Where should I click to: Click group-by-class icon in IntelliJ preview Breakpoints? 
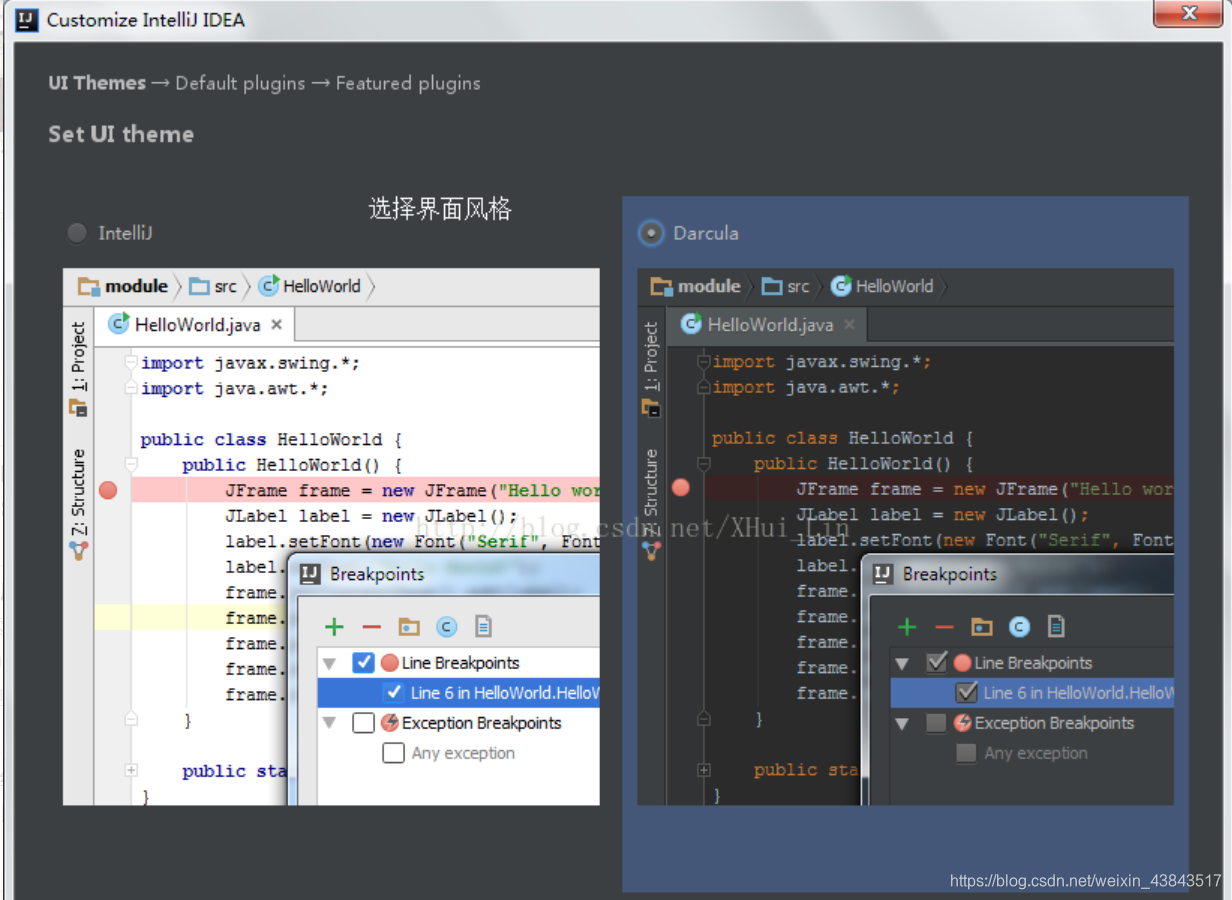click(447, 627)
